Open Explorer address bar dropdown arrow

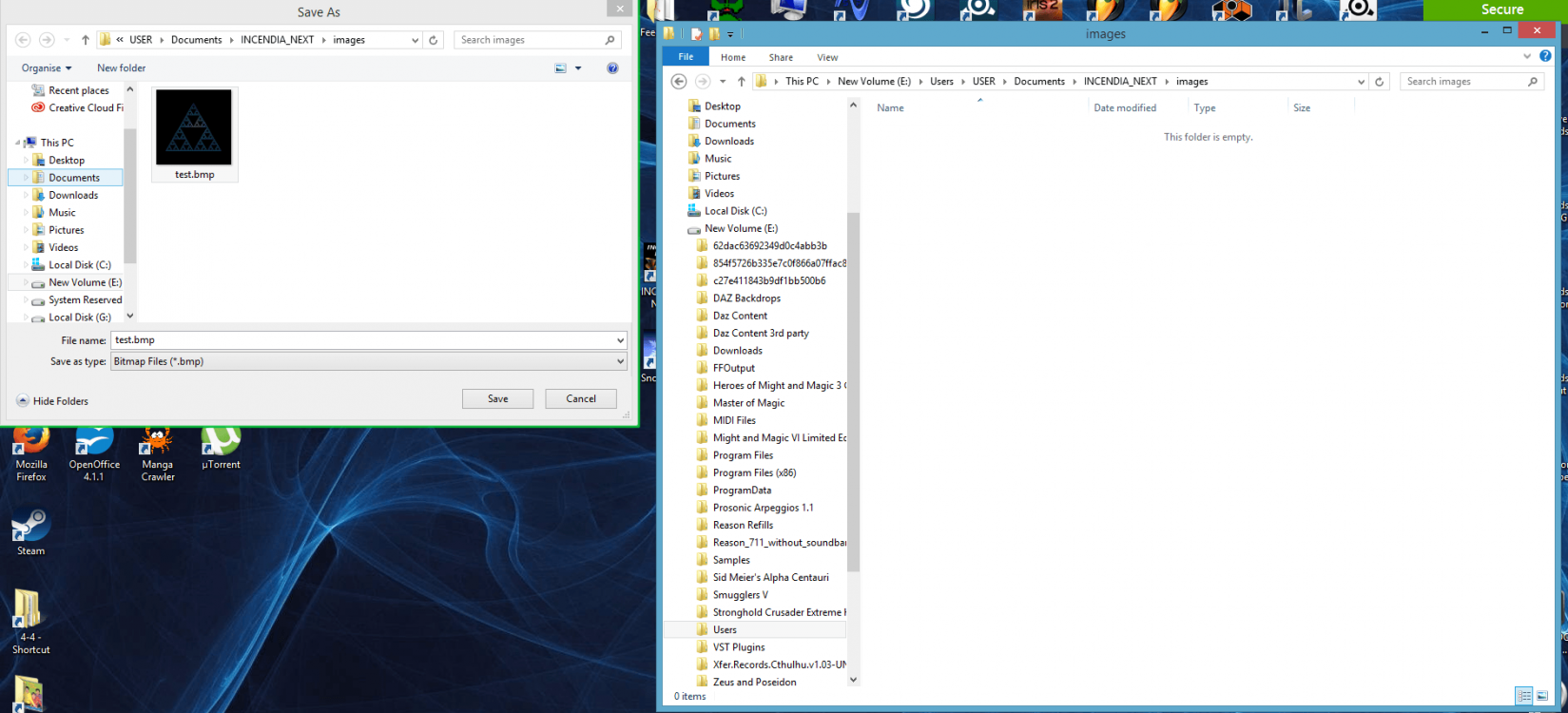coord(1361,82)
